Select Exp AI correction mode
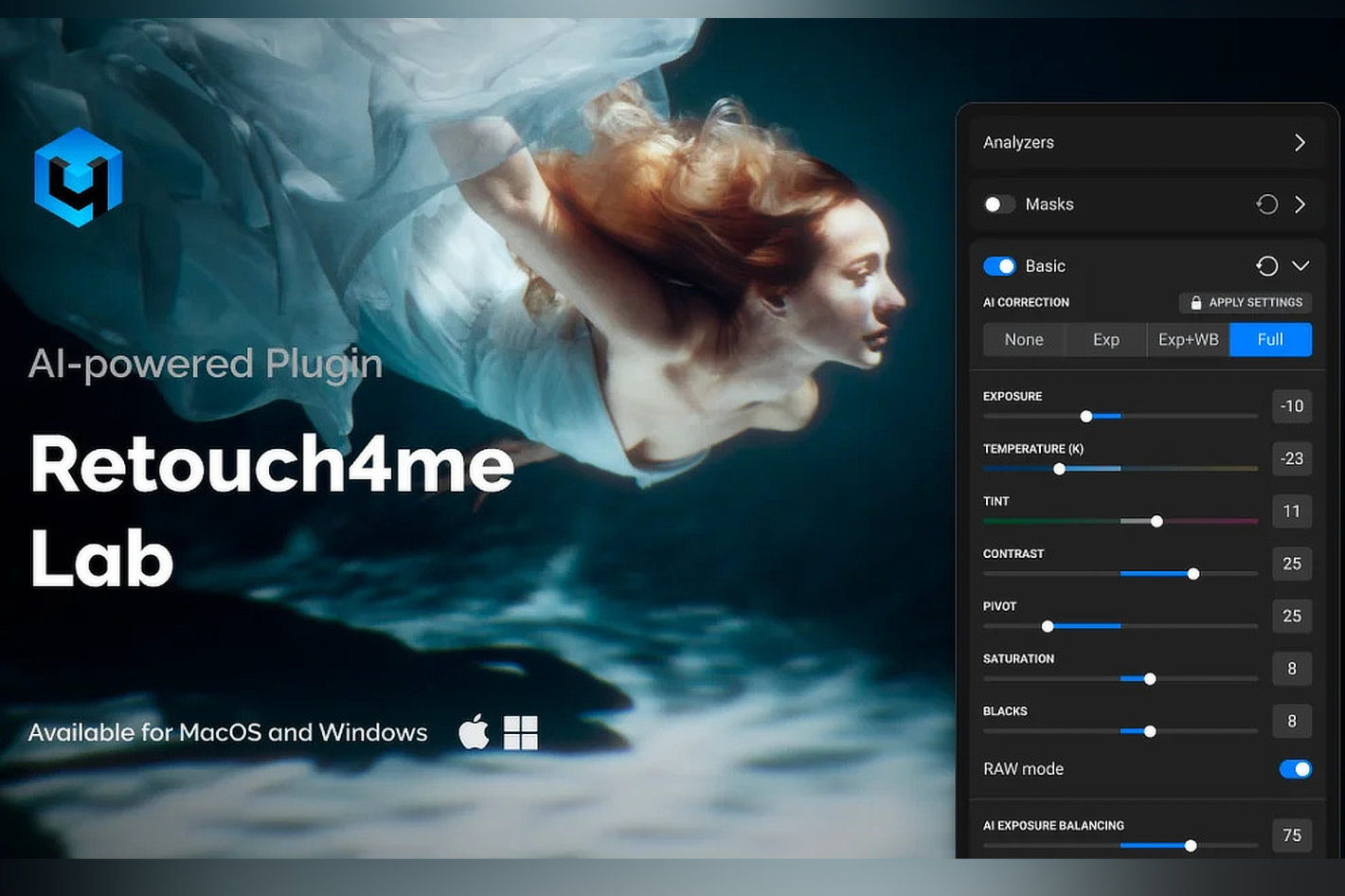1345x896 pixels. (x=1106, y=340)
